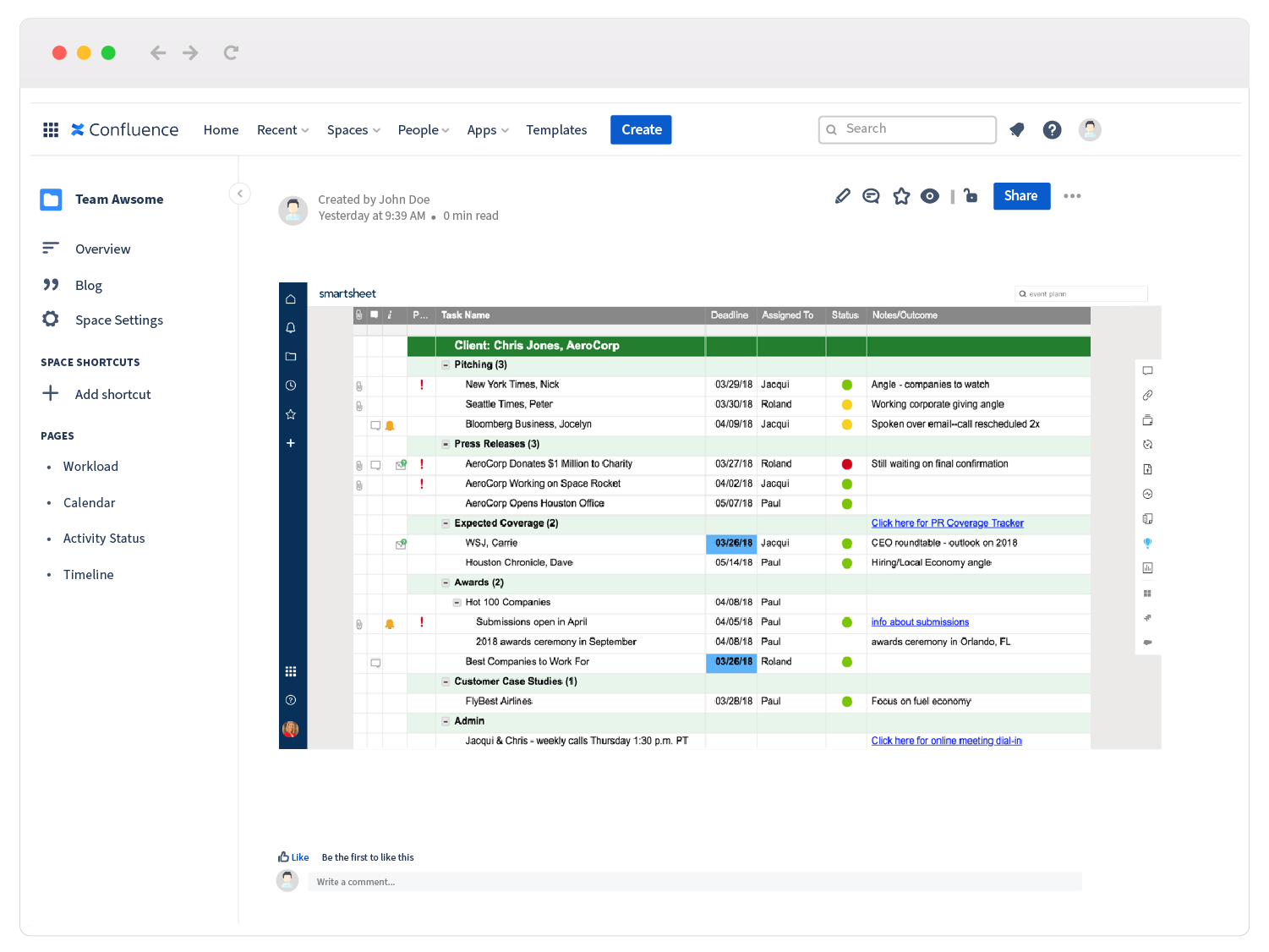This screenshot has height=952, width=1269.
Task: Open the Team Awsome space
Action: click(102, 200)
